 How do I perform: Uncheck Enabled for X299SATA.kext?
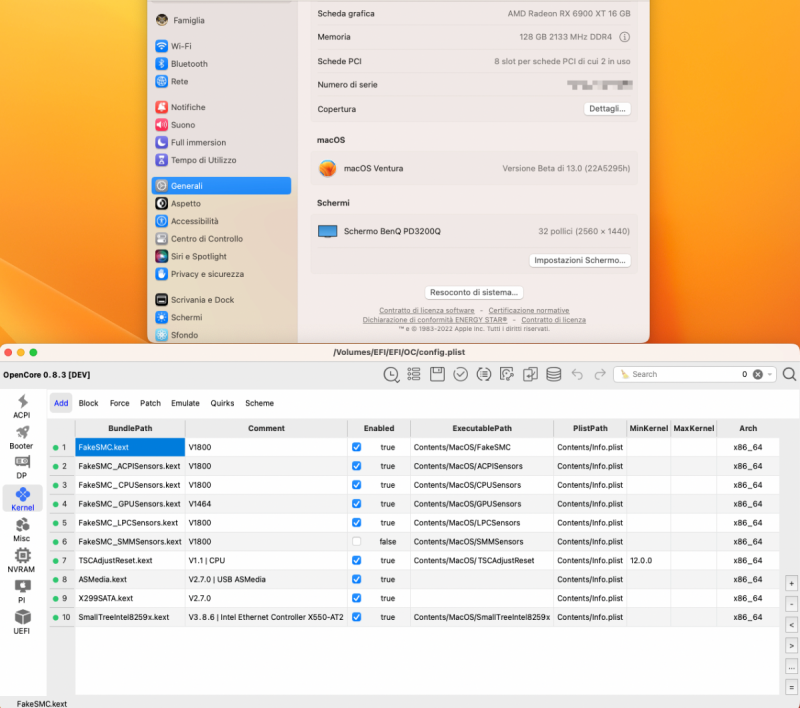(356, 598)
